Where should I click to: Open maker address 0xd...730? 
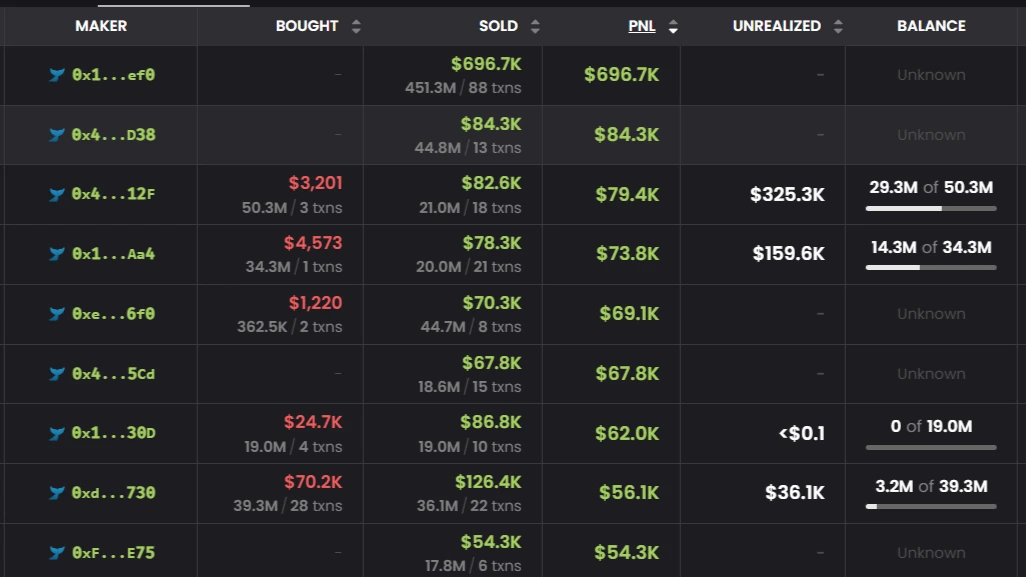click(114, 493)
